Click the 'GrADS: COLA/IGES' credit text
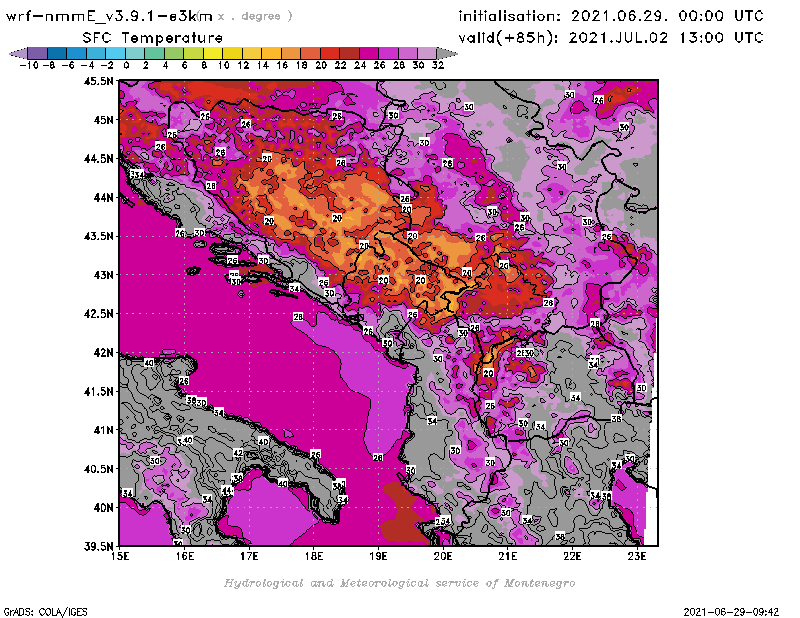Image resolution: width=800 pixels, height=618 pixels. point(46,612)
